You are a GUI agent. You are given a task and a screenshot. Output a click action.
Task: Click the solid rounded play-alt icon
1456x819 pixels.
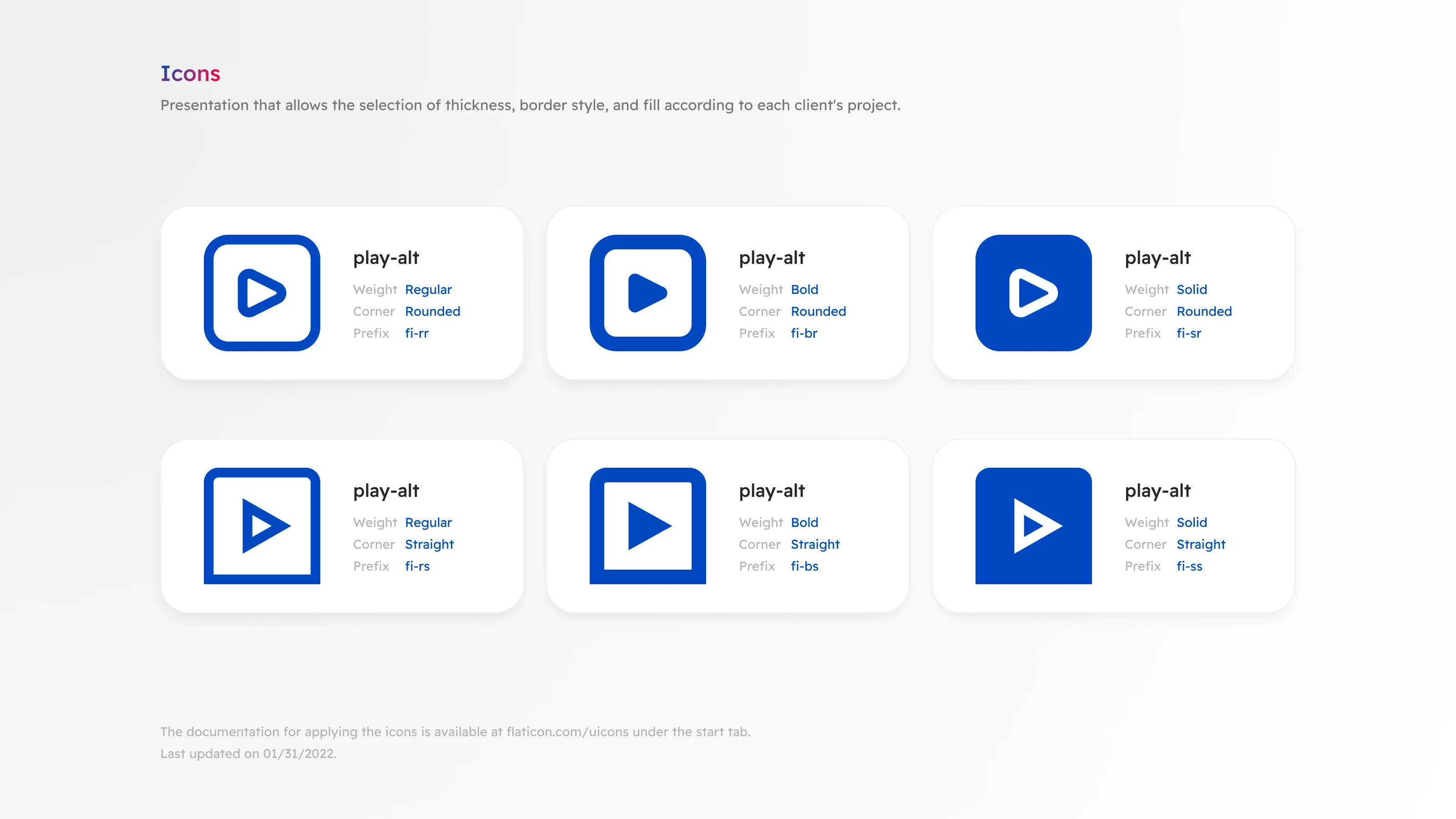point(1033,293)
